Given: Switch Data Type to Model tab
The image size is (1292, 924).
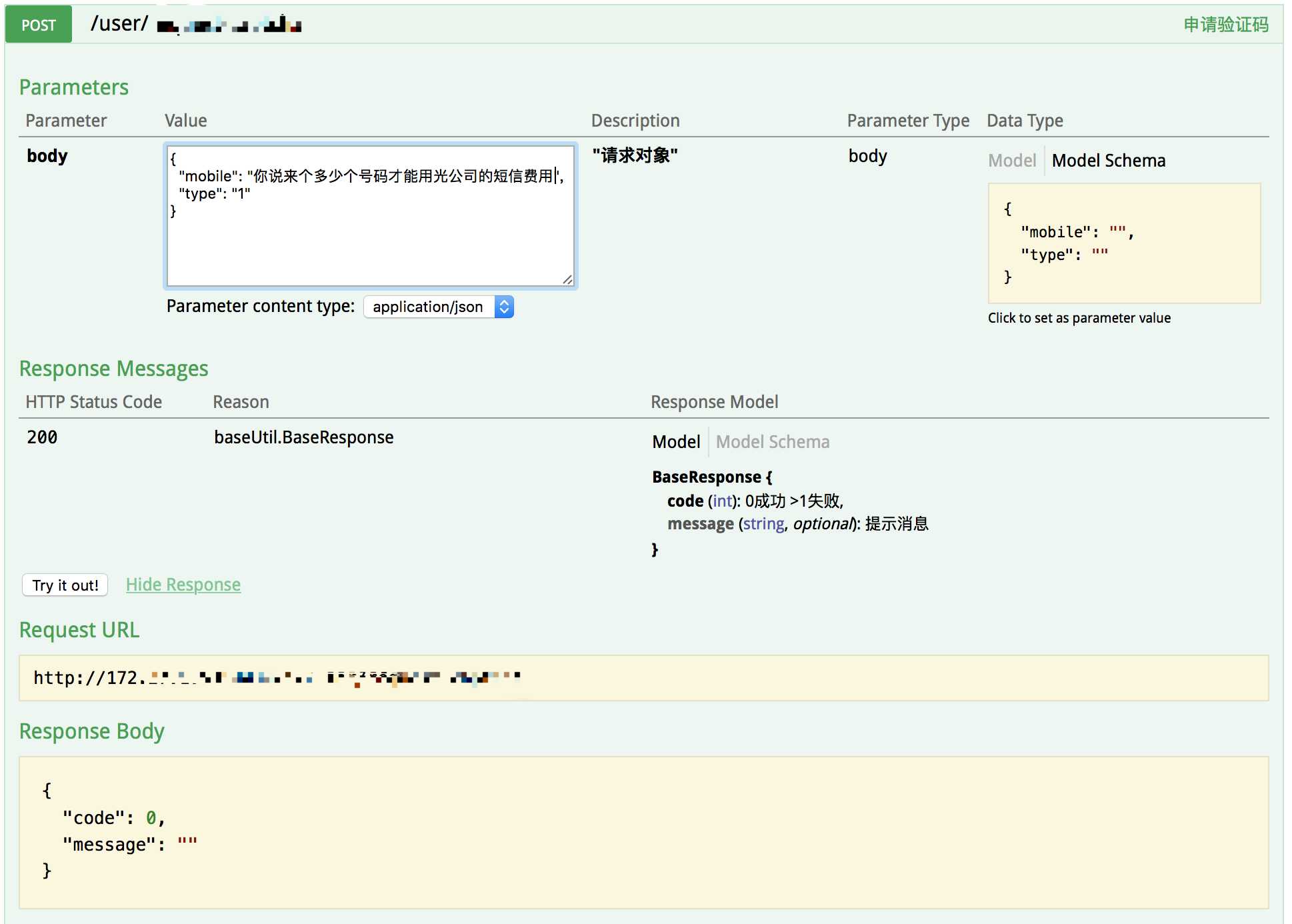Looking at the screenshot, I should (x=1011, y=161).
